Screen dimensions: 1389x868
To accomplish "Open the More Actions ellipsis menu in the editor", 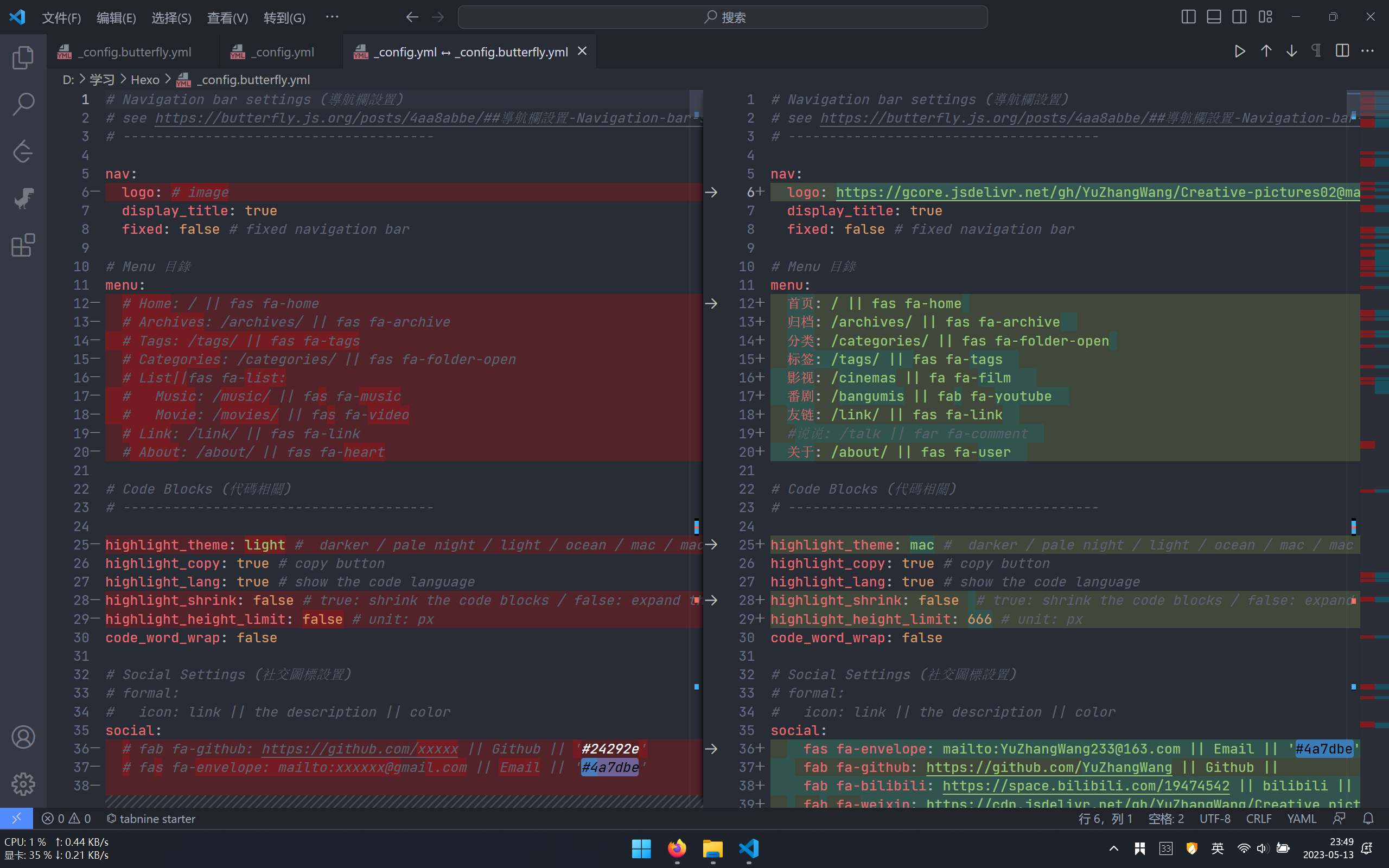I will (x=1368, y=50).
